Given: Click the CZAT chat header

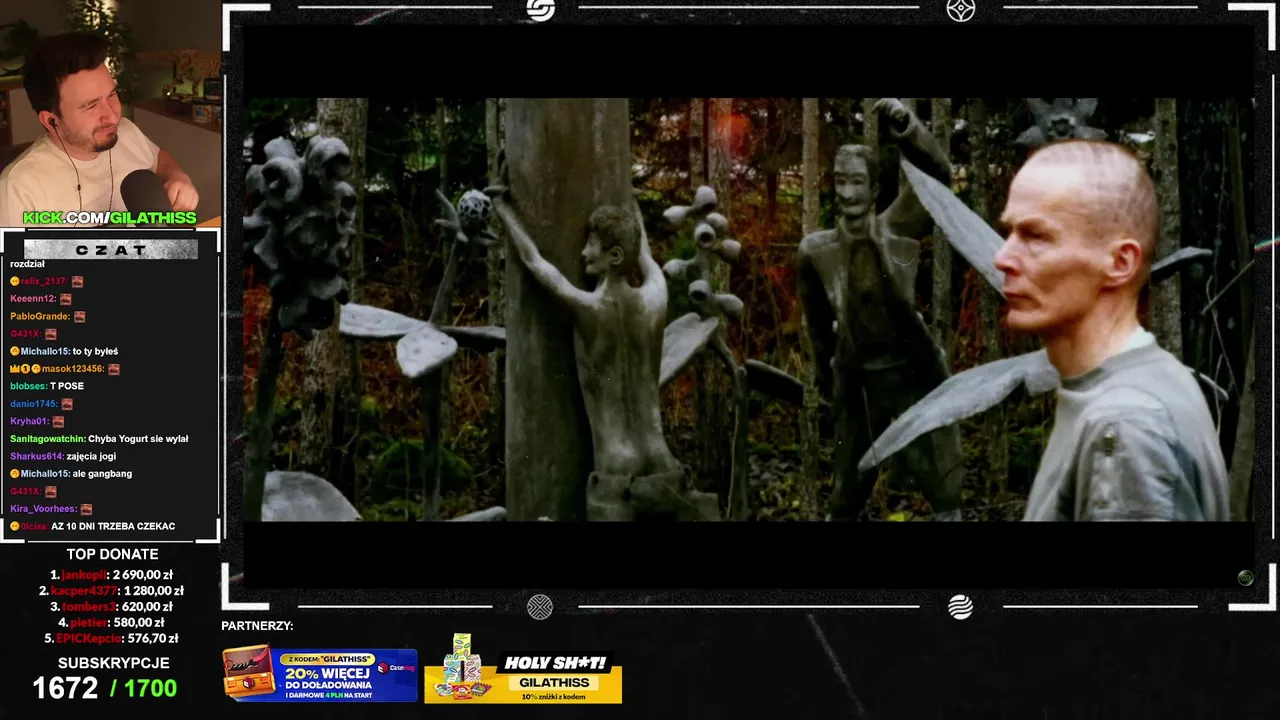Looking at the screenshot, I should pos(111,250).
